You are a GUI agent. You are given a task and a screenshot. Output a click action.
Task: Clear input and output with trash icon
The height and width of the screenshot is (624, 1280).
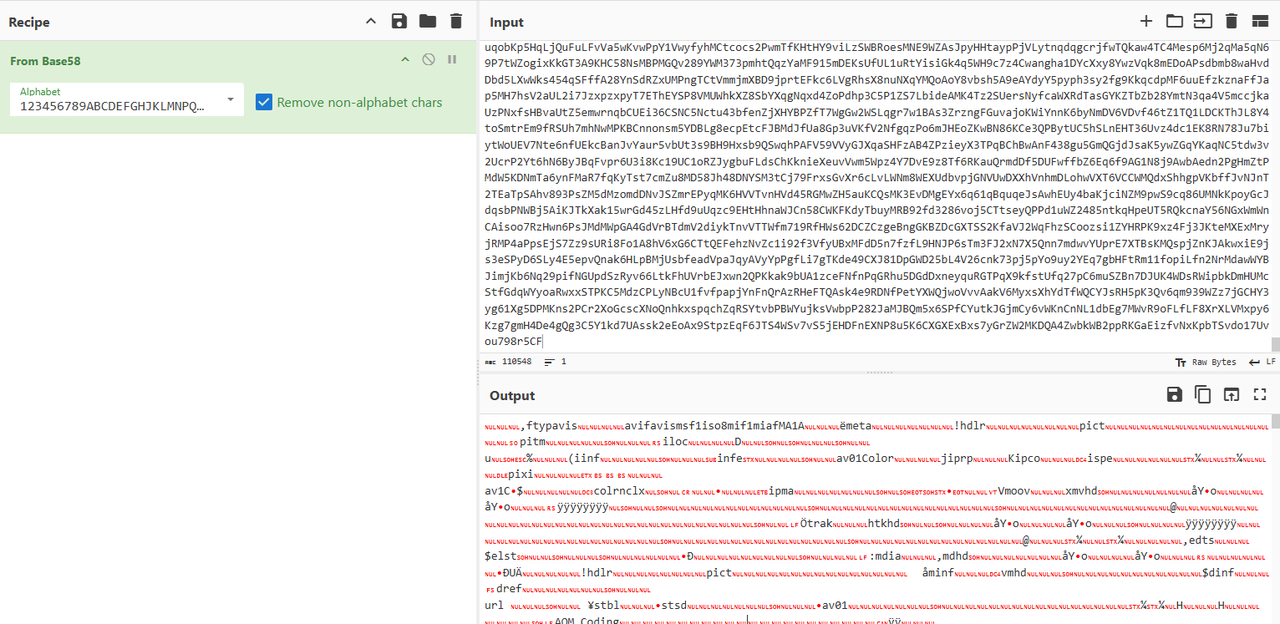(1231, 21)
